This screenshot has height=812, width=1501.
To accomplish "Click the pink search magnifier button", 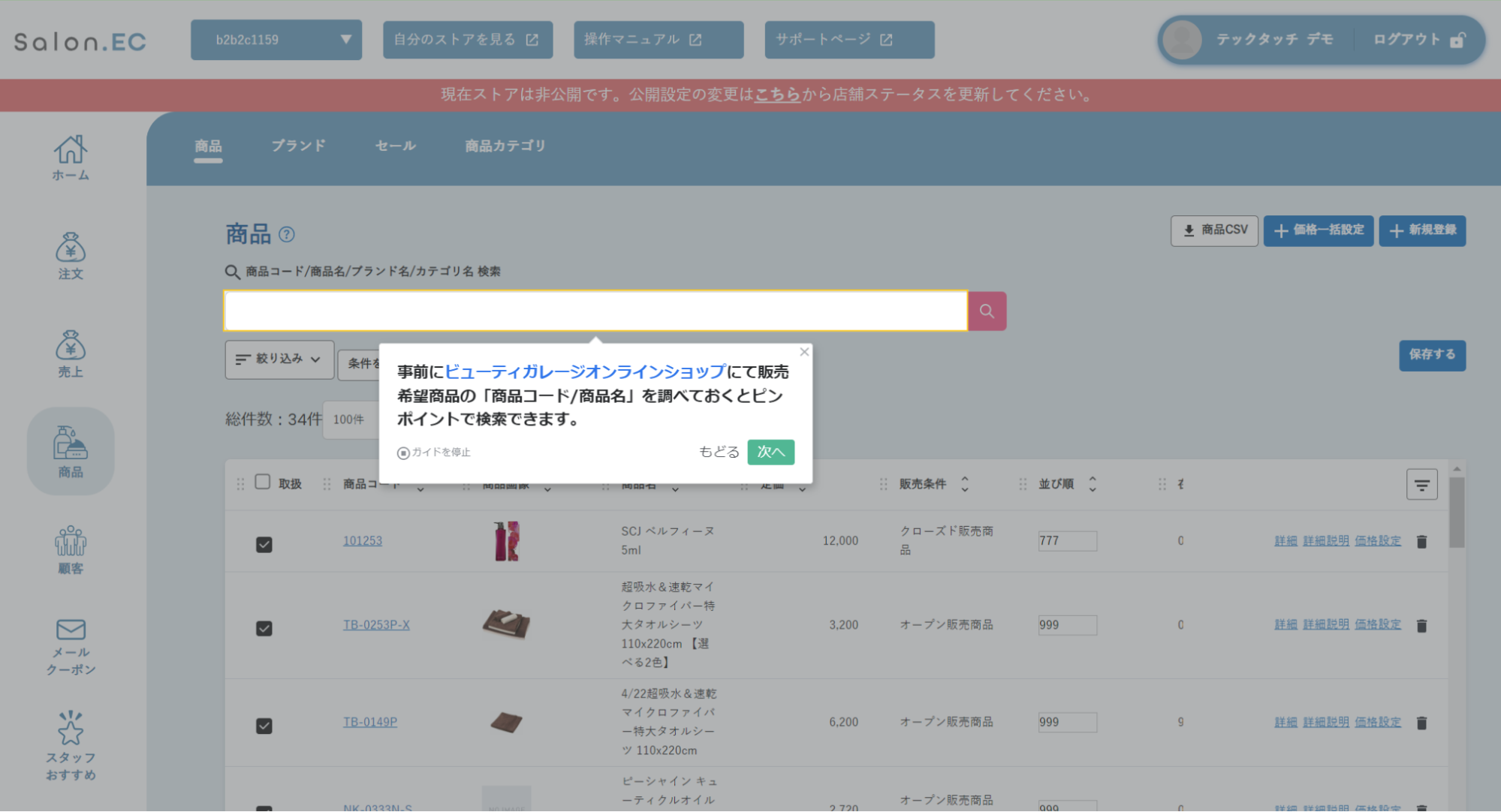I will (987, 311).
